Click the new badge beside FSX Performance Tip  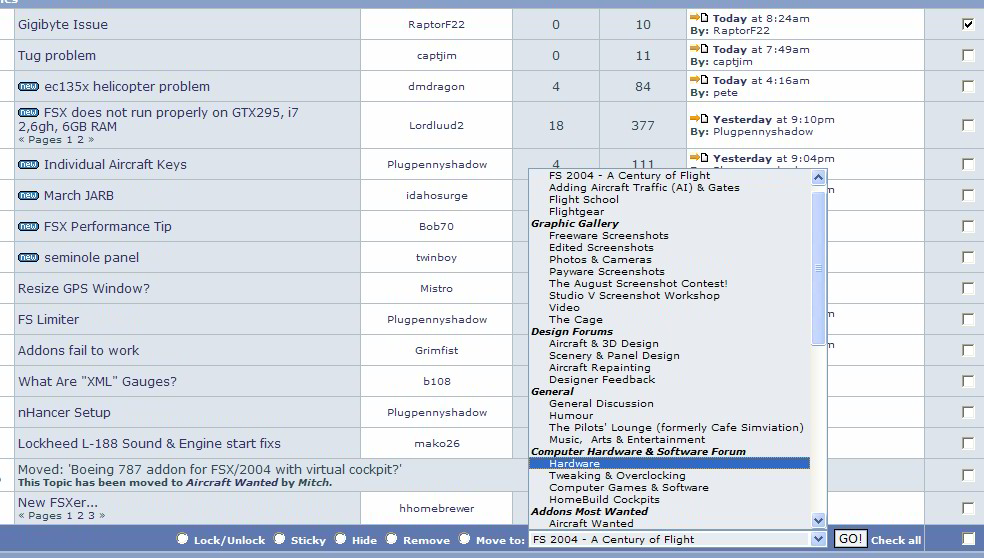click(x=28, y=227)
